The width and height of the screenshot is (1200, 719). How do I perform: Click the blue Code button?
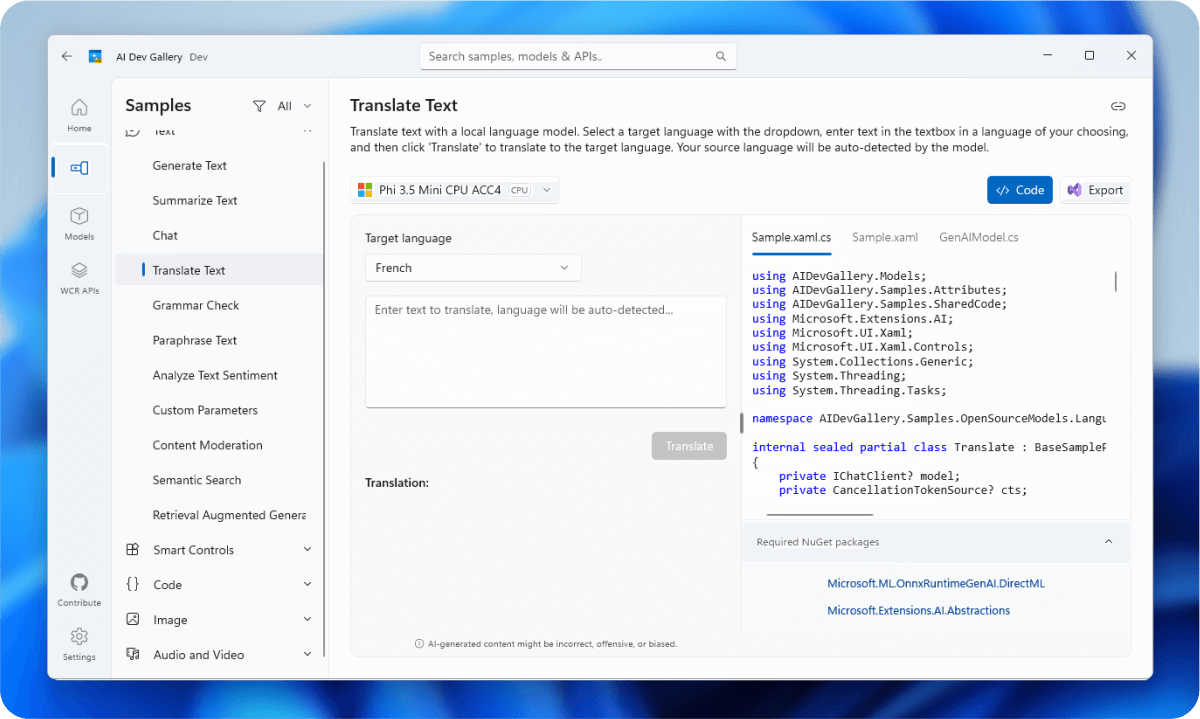tap(1019, 189)
